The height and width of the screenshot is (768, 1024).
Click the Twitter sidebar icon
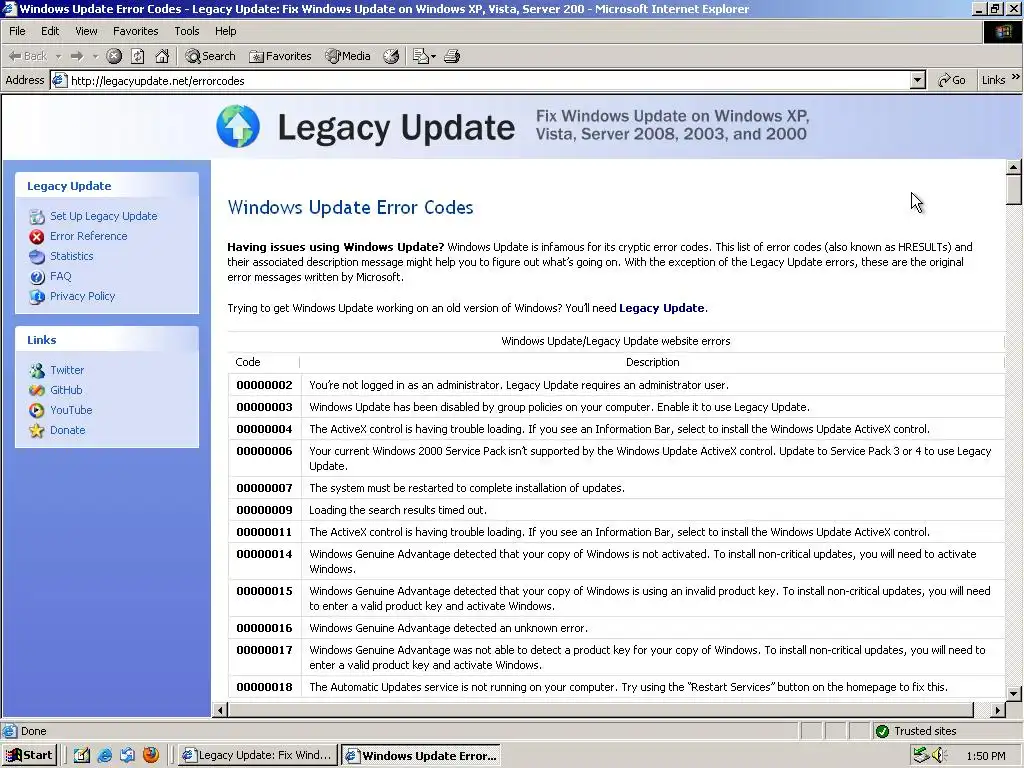(x=37, y=370)
